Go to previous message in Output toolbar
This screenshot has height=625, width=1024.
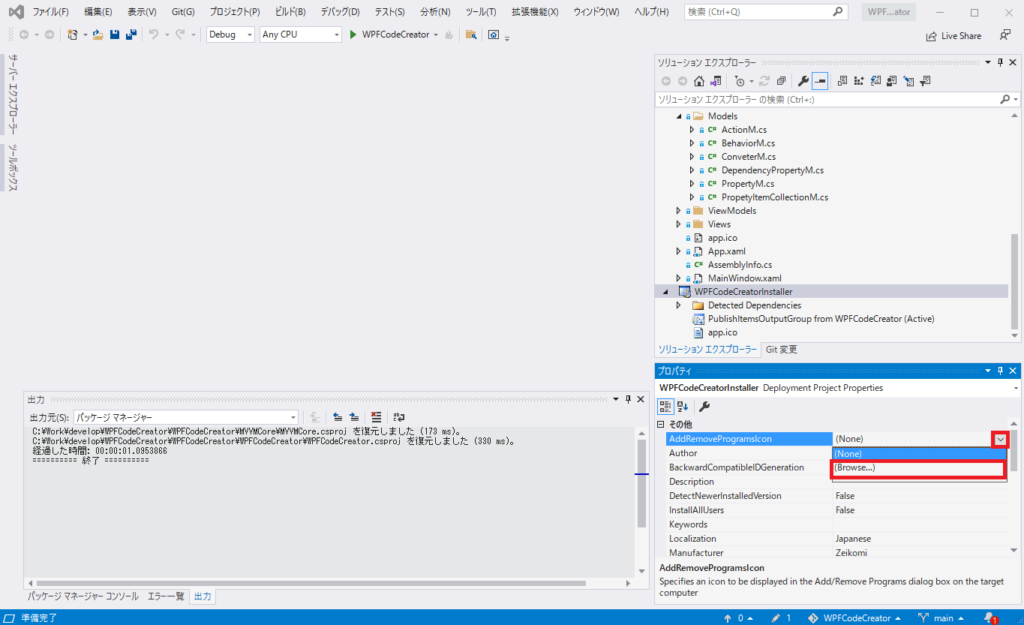337,417
